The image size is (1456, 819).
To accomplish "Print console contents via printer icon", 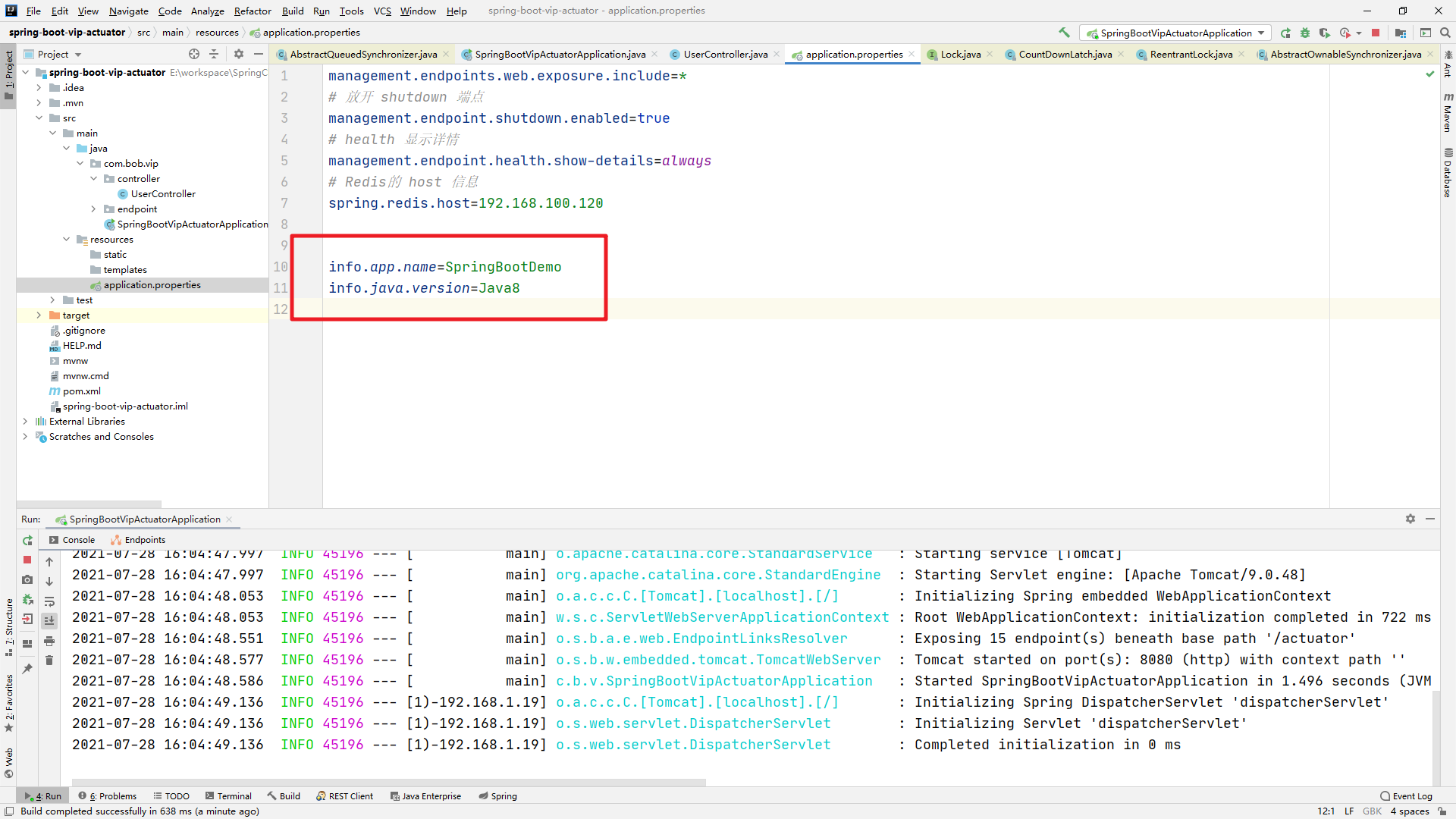I will 49,641.
